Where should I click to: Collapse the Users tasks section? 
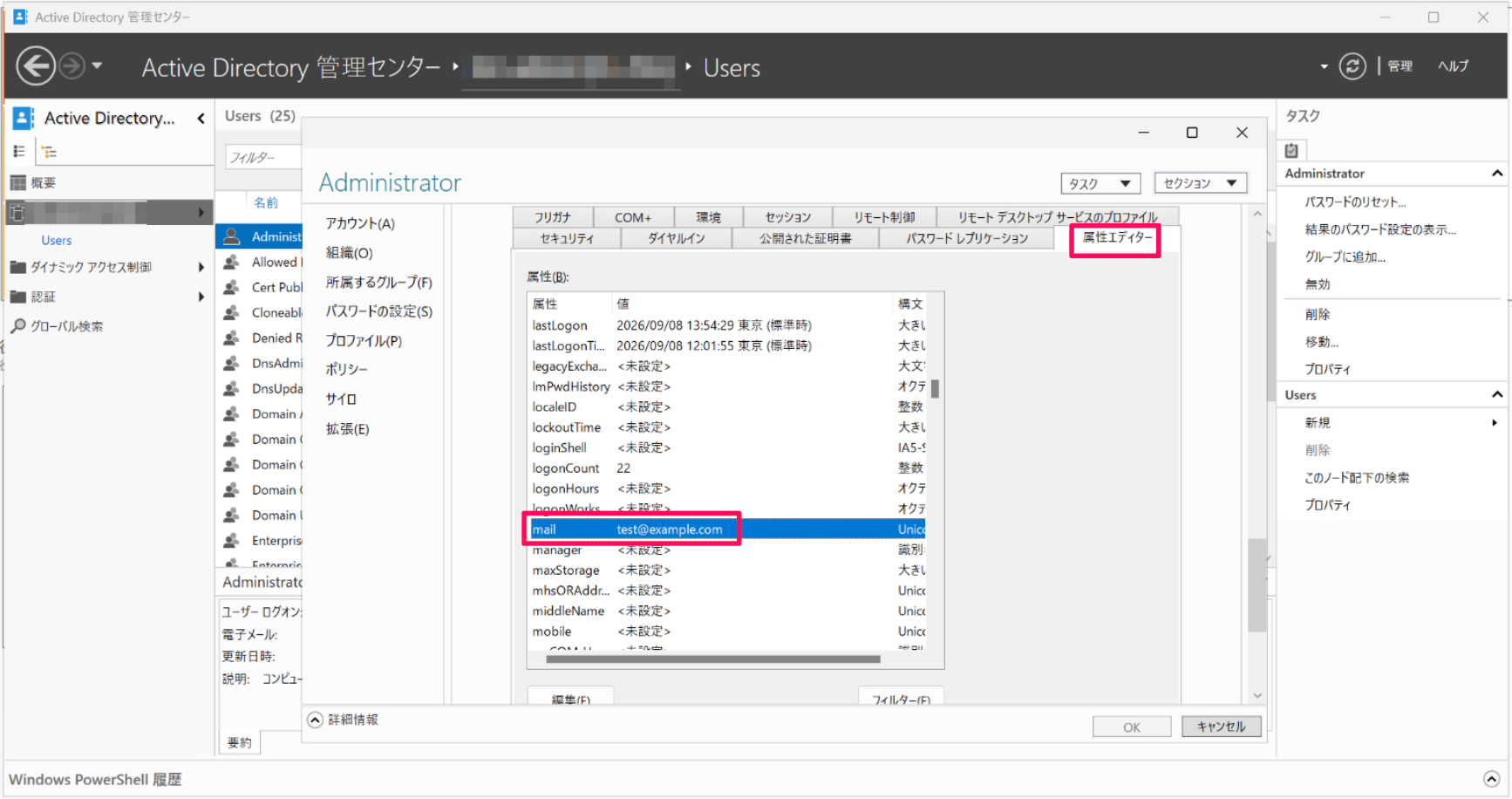1496,395
